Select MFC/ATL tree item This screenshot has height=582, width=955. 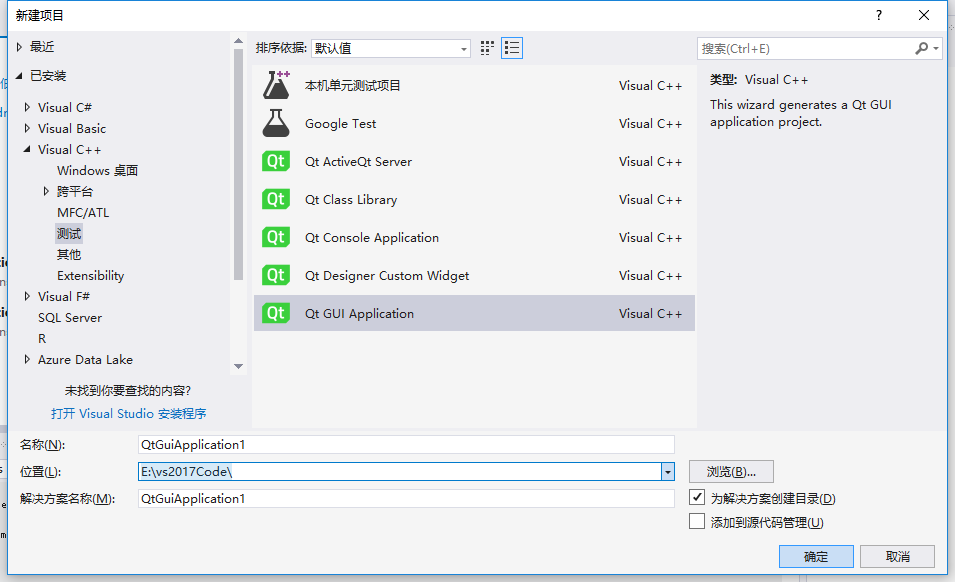tap(83, 212)
